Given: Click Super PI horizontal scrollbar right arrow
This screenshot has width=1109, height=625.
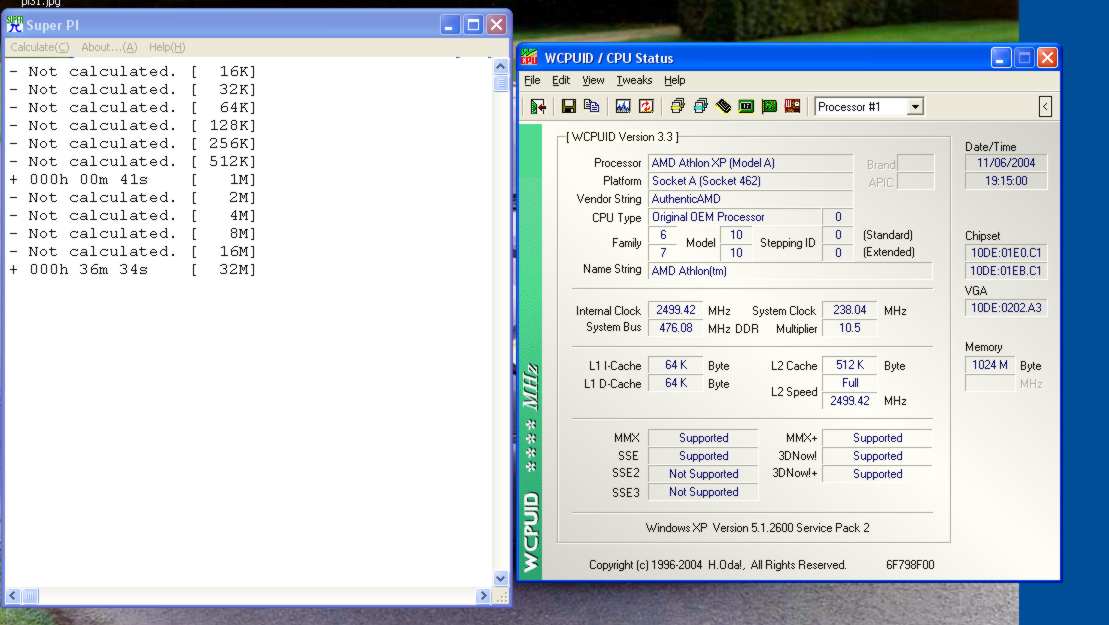Looking at the screenshot, I should click(x=484, y=596).
